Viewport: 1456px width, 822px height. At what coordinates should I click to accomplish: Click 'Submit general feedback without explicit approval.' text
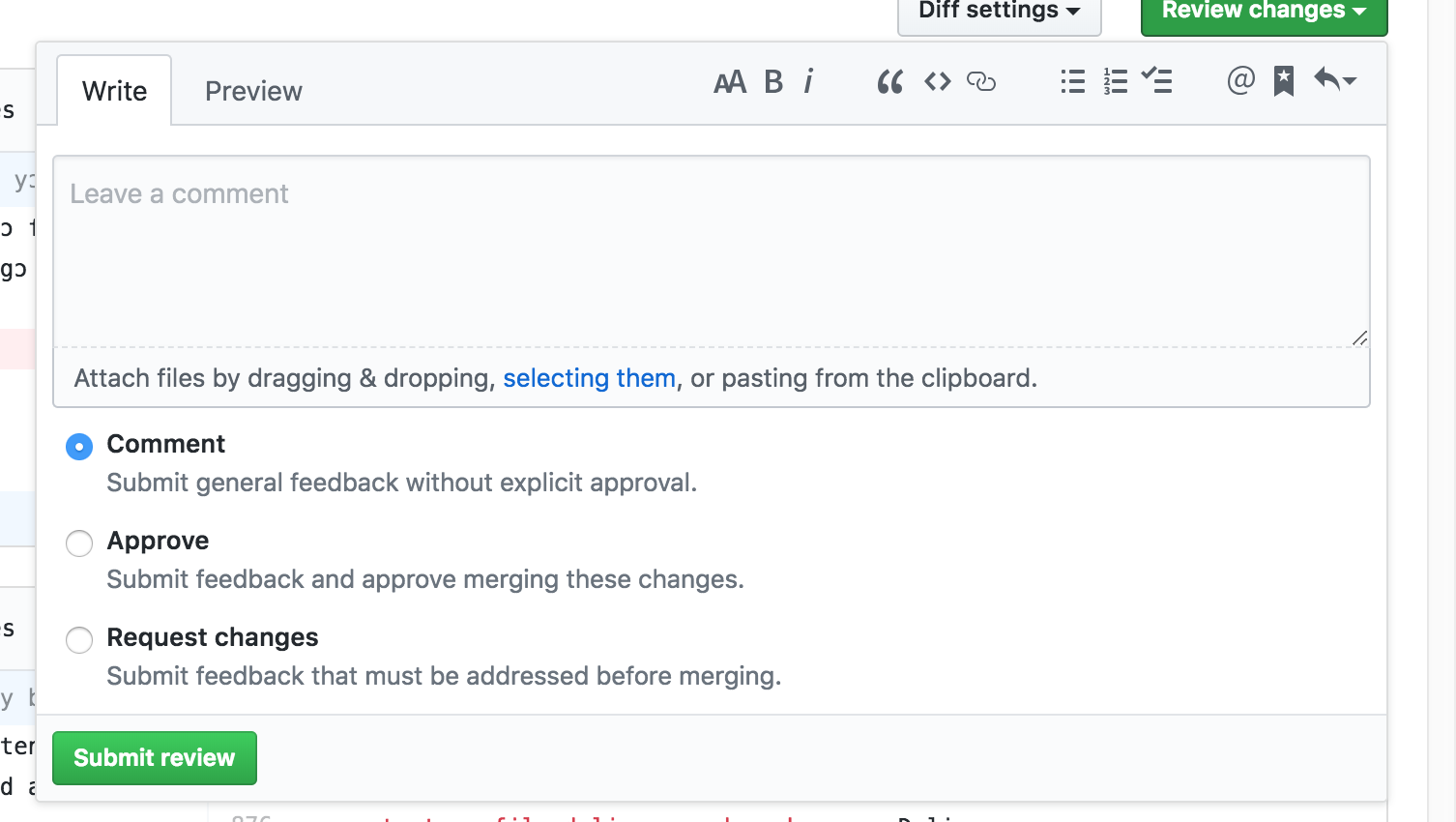(x=401, y=483)
